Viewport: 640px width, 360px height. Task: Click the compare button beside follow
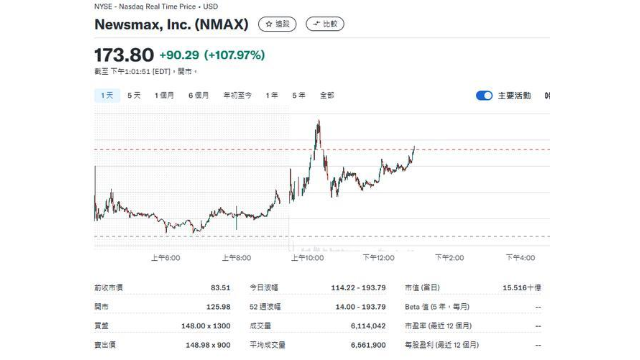pyautogui.click(x=325, y=24)
